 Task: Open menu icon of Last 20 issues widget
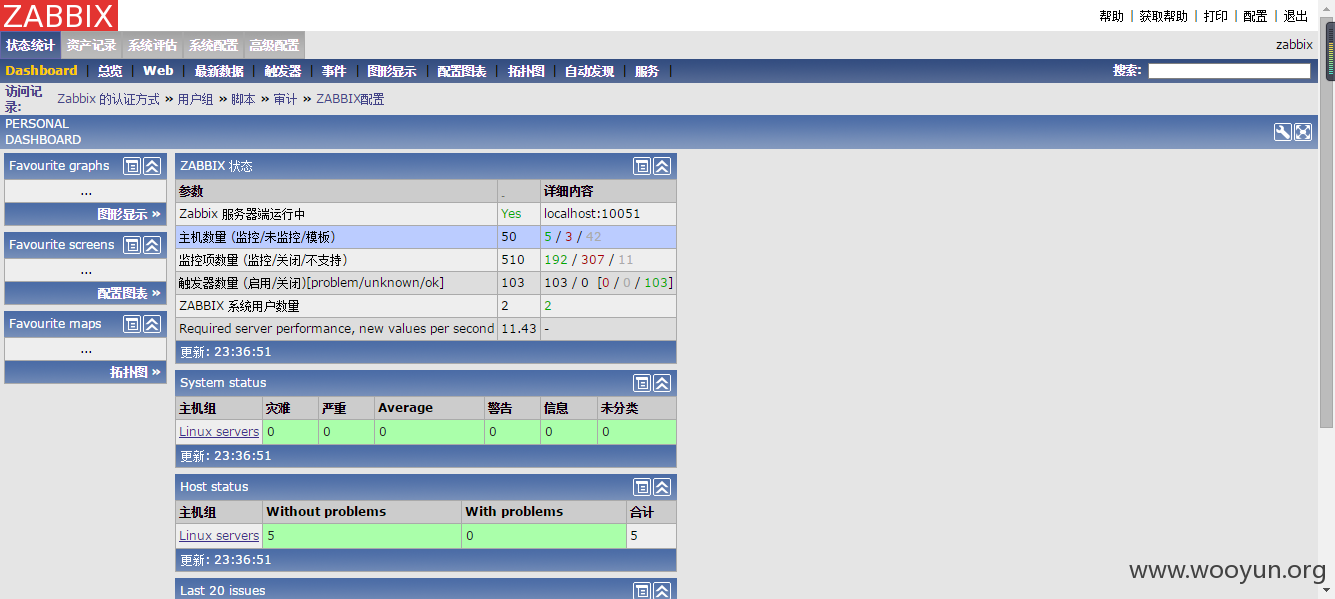pyautogui.click(x=642, y=590)
